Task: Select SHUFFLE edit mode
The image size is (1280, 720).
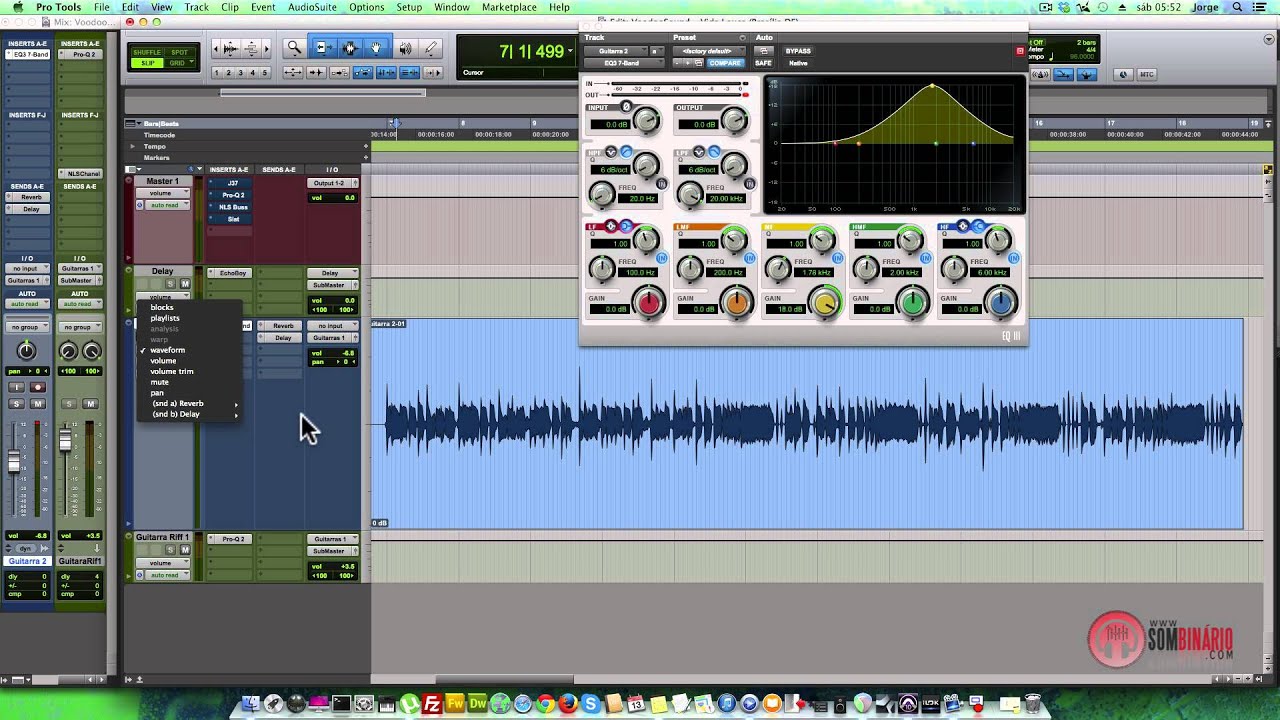Action: point(147,52)
